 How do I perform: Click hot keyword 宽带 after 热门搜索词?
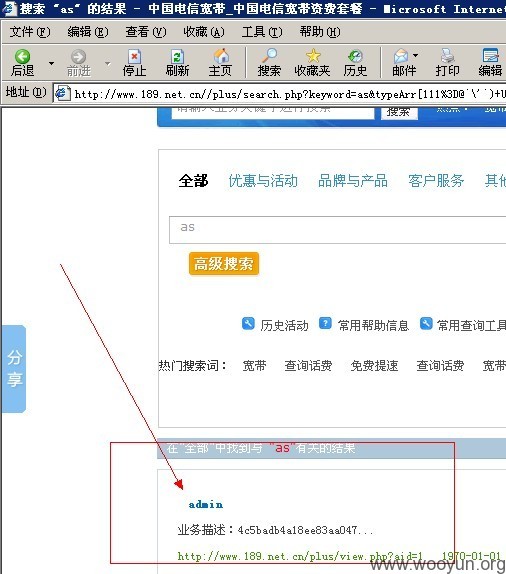click(x=254, y=366)
